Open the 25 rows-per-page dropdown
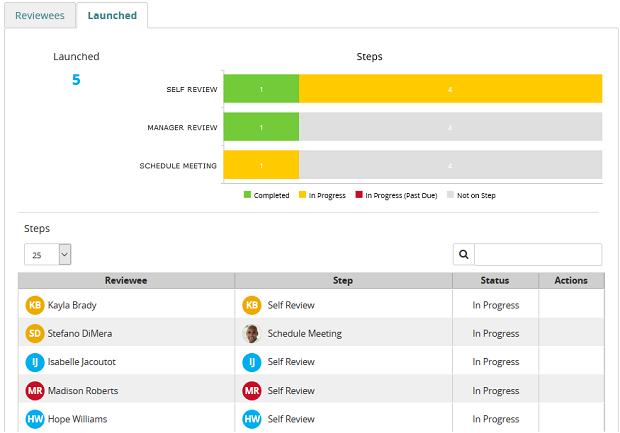620x433 pixels. point(47,254)
